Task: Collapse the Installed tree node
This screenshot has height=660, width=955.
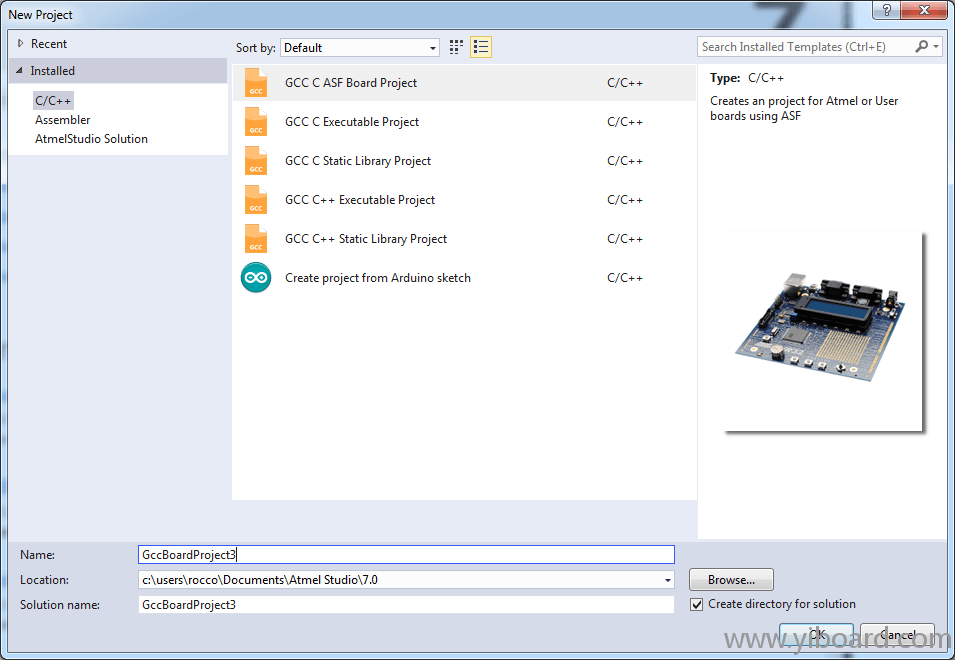Action: pos(19,71)
